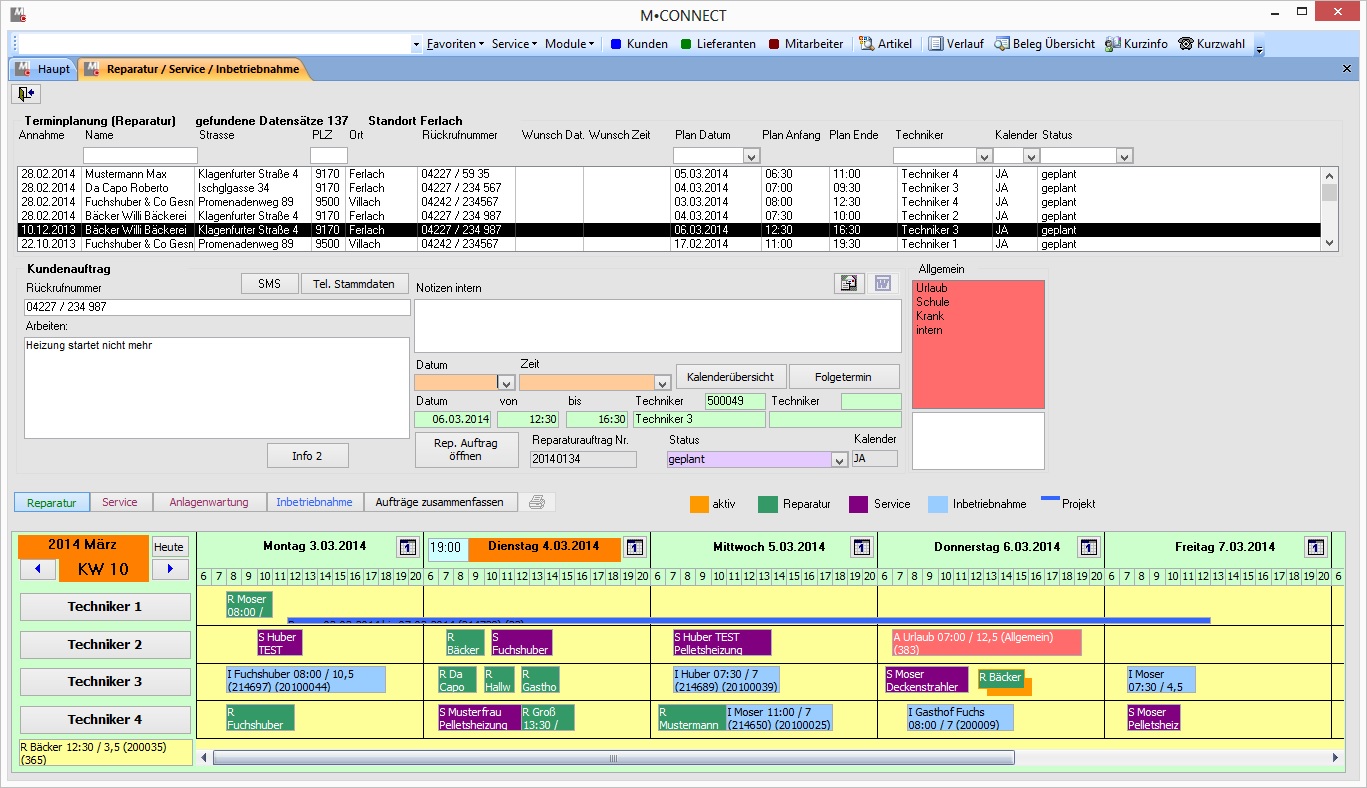Click the printer icon beside Aufträge zusammenfassen
1367x788 pixels.
(537, 502)
